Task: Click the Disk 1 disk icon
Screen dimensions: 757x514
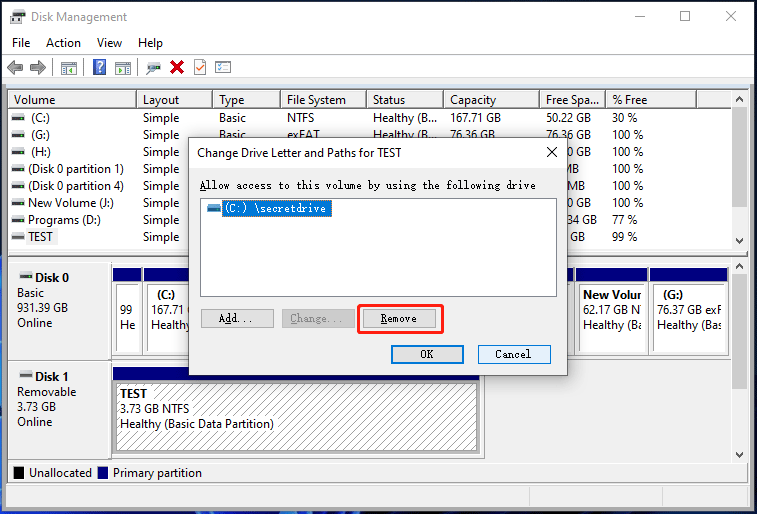Action: (x=26, y=375)
